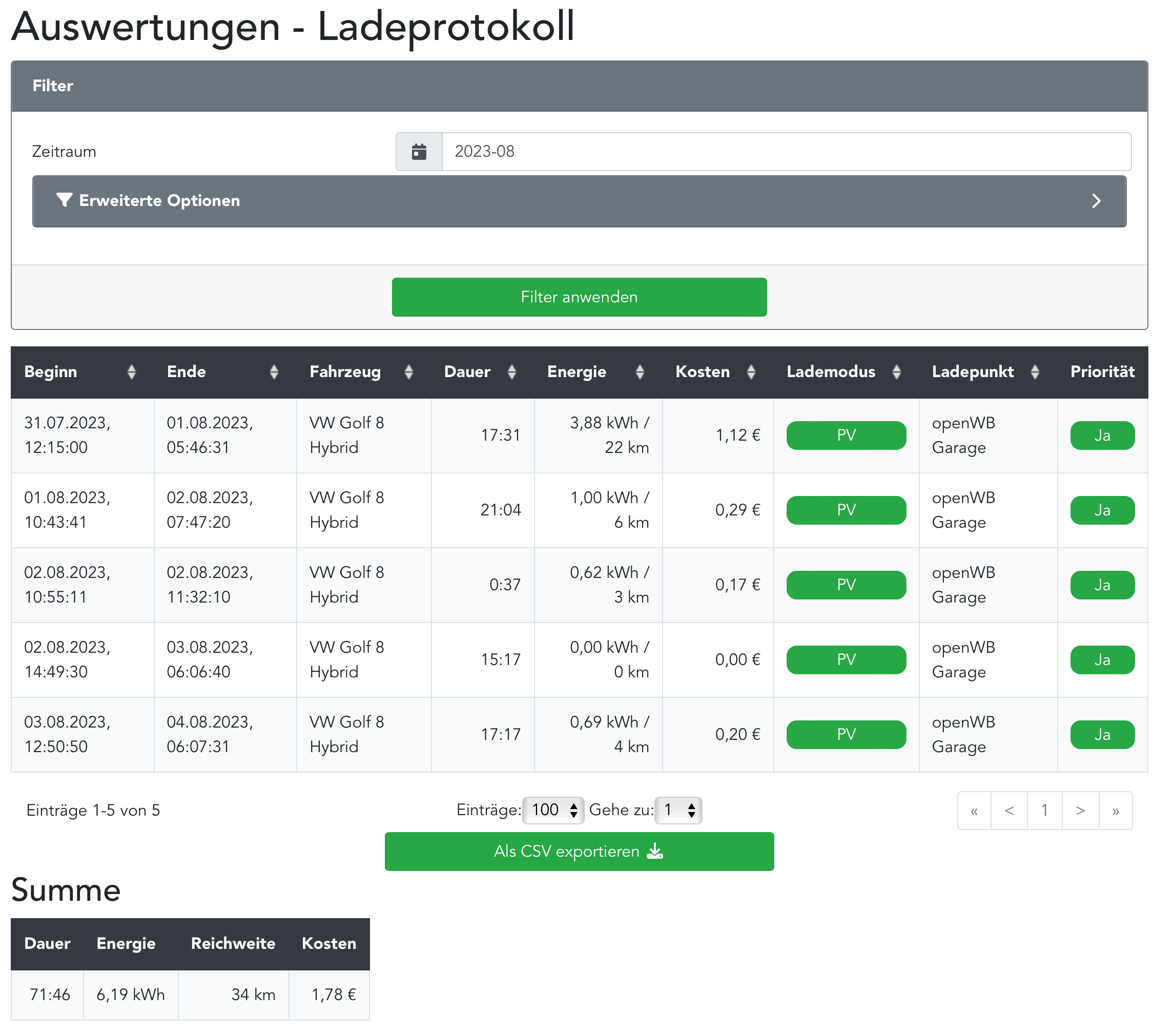Export the log via Als CSV exportieren
Viewport: 1153px width, 1036px height.
pyautogui.click(x=579, y=851)
